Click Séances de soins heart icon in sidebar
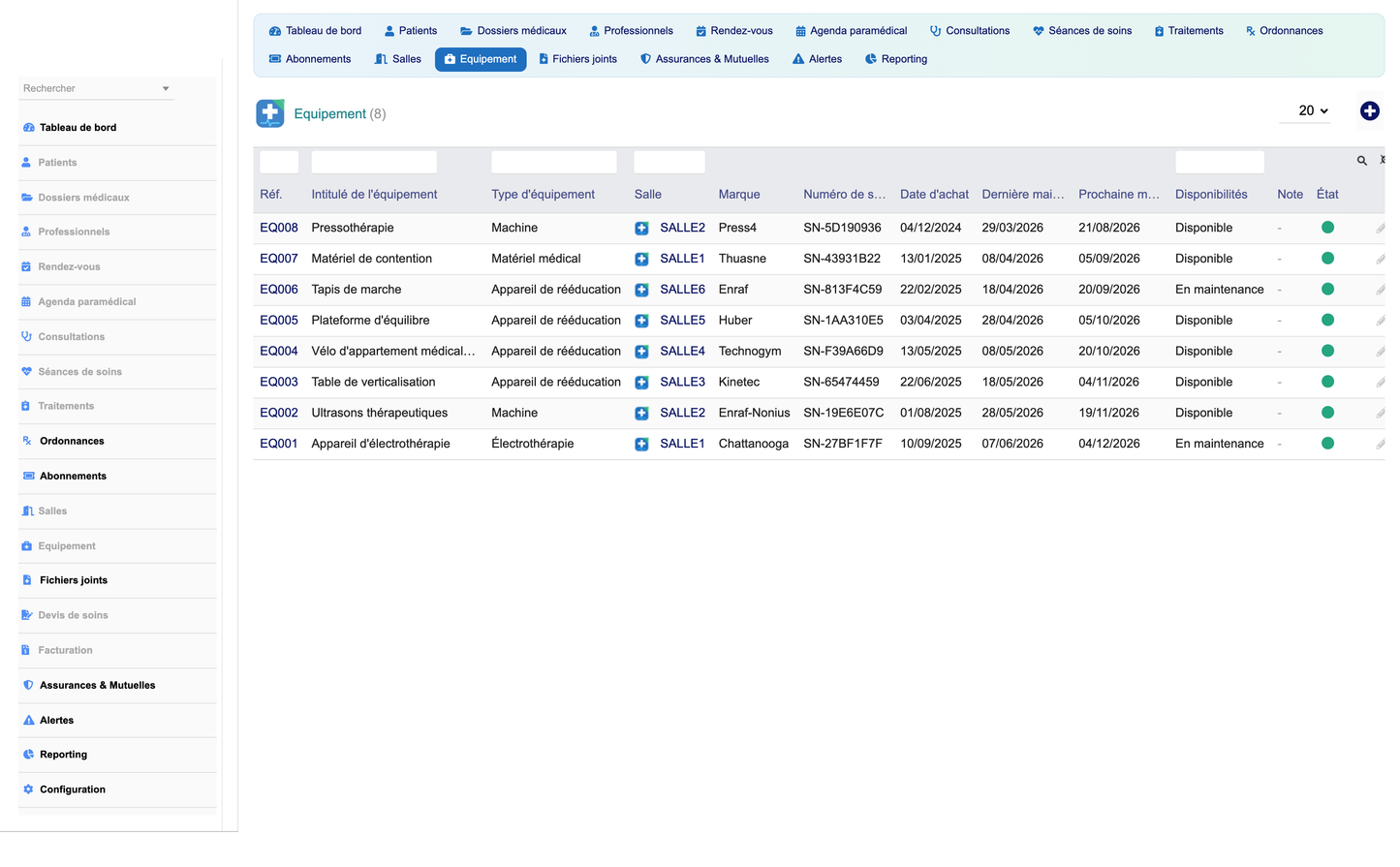This screenshot has width=1400, height=867. point(27,372)
